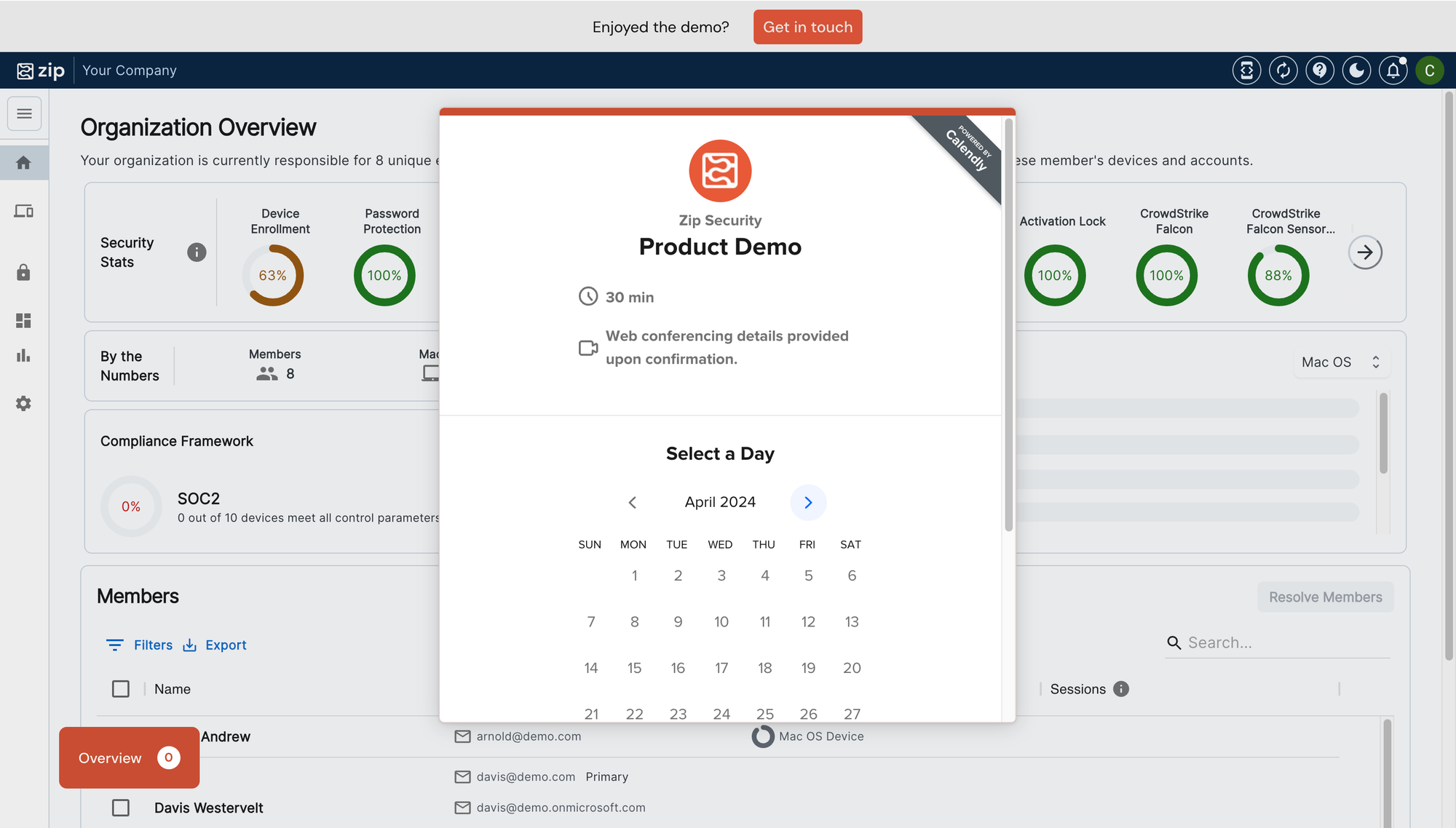Click Your Company name in header

point(130,71)
